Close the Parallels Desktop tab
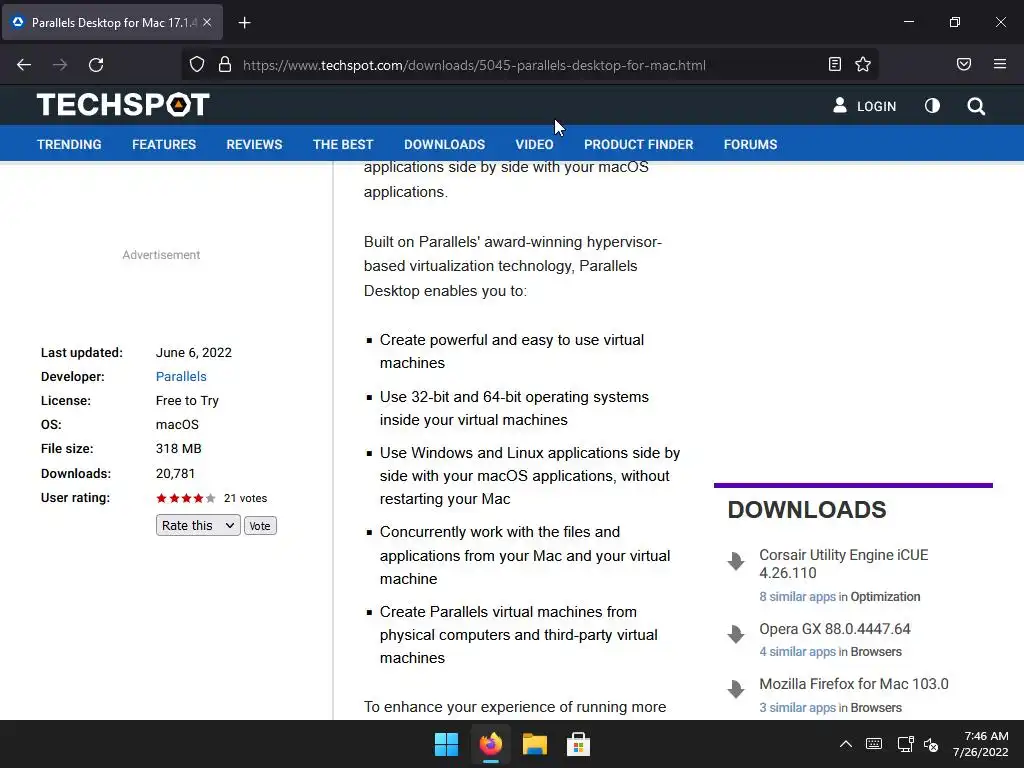This screenshot has height=768, width=1024. [207, 22]
